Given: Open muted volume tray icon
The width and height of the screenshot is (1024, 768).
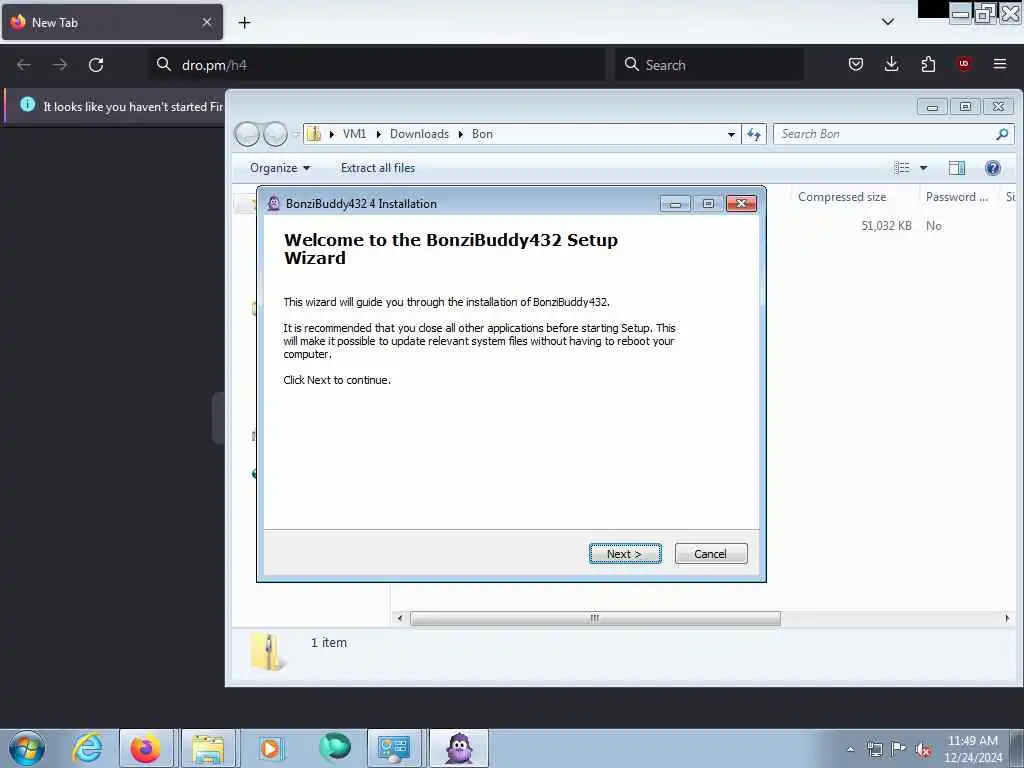Looking at the screenshot, I should [923, 750].
